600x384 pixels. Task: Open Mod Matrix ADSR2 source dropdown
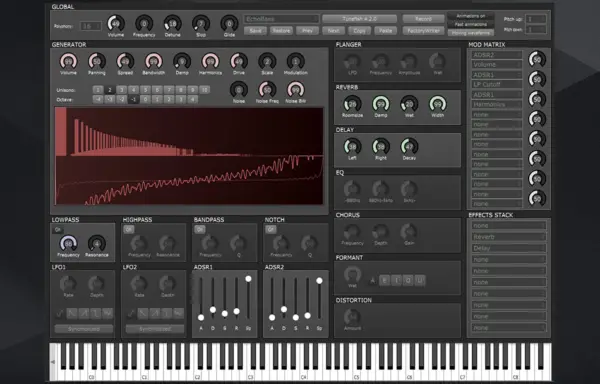(x=497, y=55)
